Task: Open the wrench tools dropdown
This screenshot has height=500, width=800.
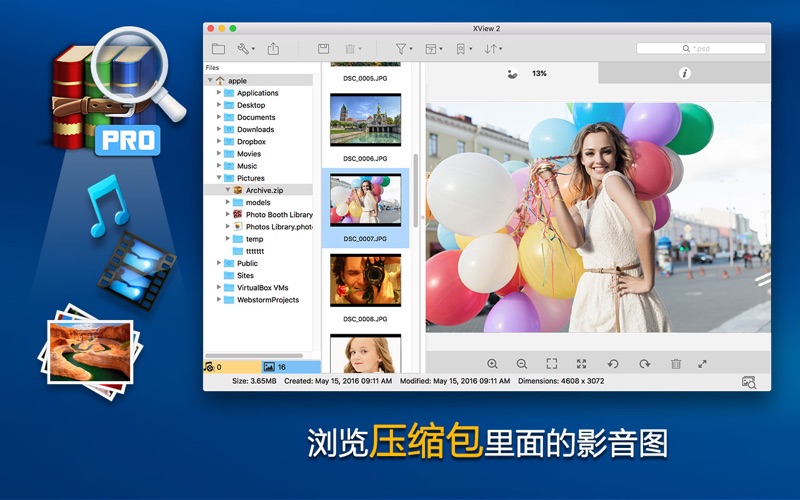Action: tap(245, 48)
